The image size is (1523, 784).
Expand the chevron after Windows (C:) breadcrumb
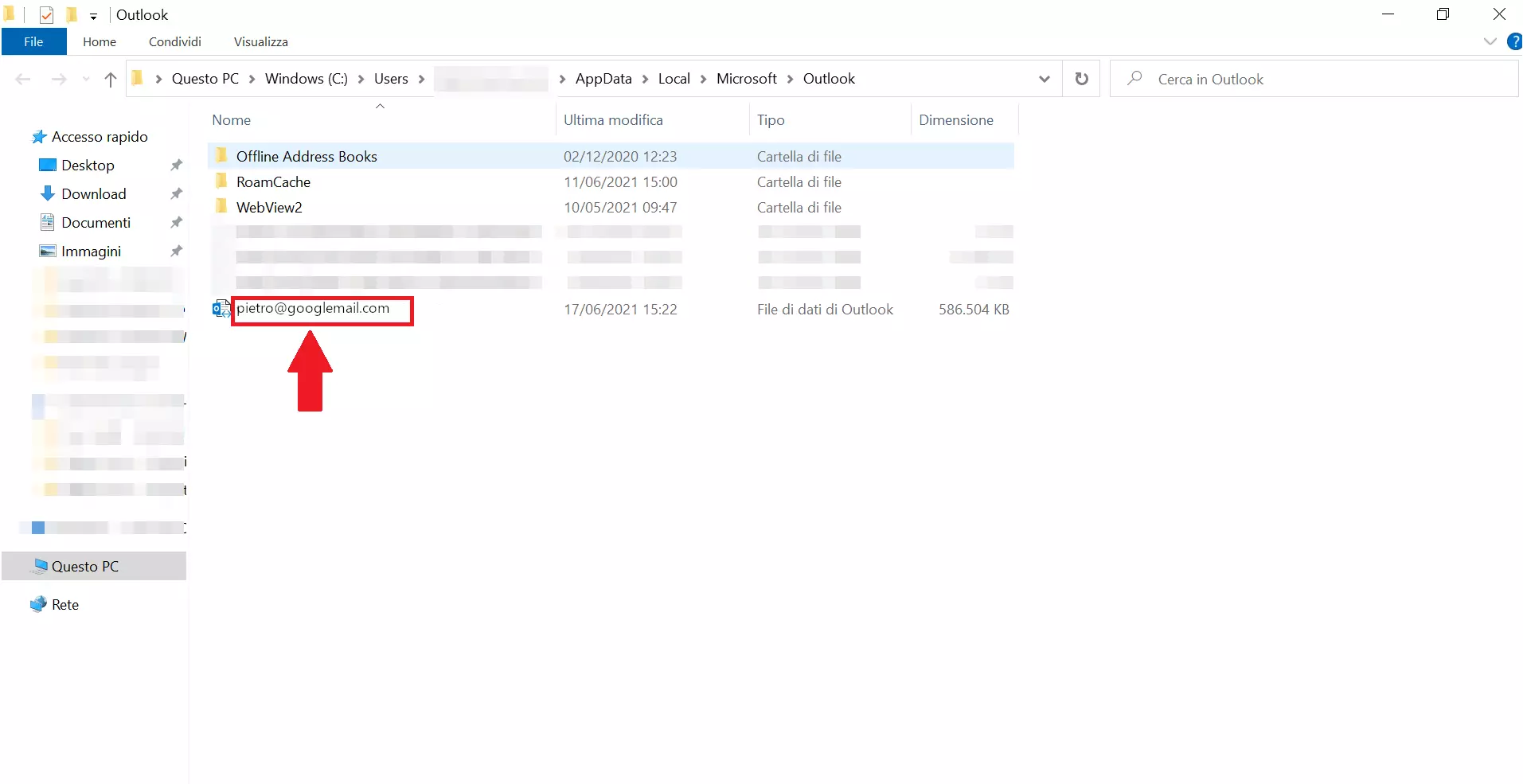(361, 79)
